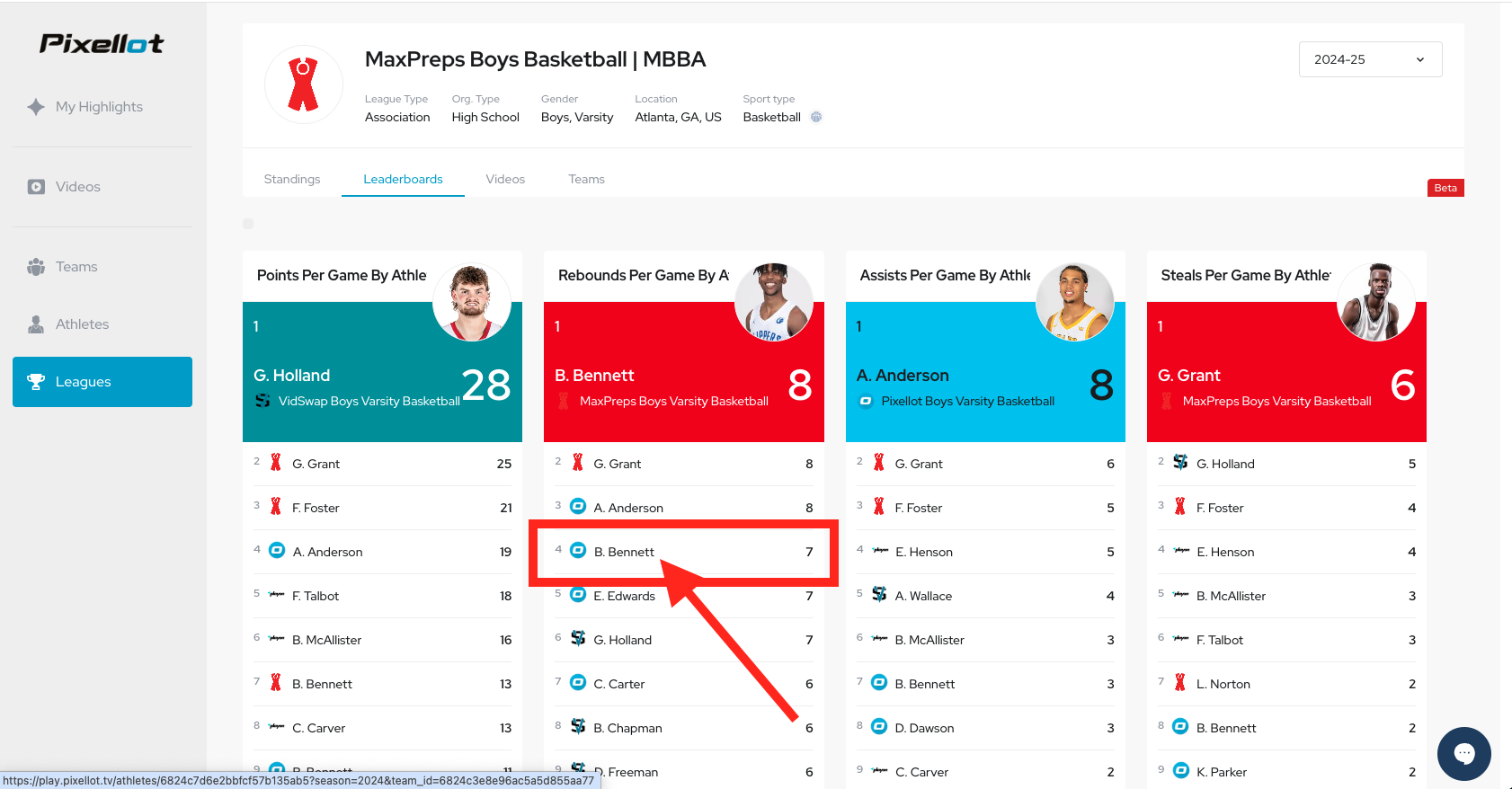Click team icon beside K. Parker in Steals
This screenshot has height=789, width=1512.
pos(1181,771)
